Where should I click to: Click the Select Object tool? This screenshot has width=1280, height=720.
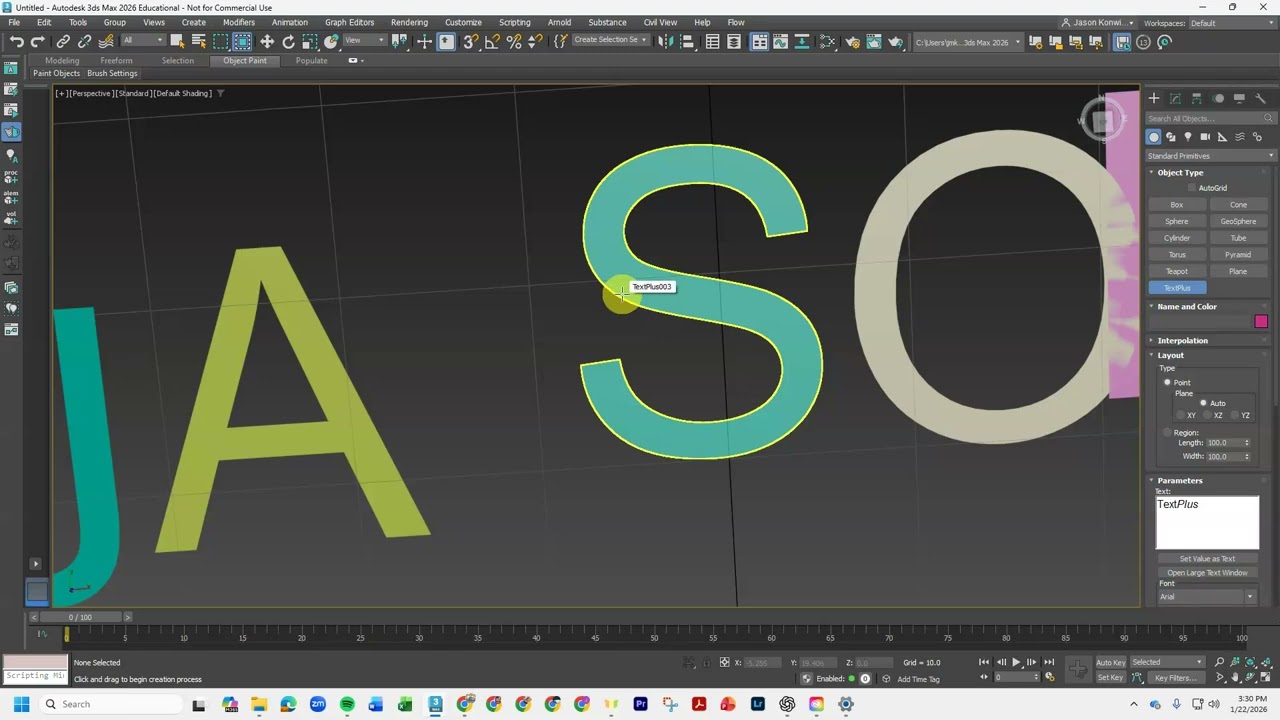click(x=177, y=42)
